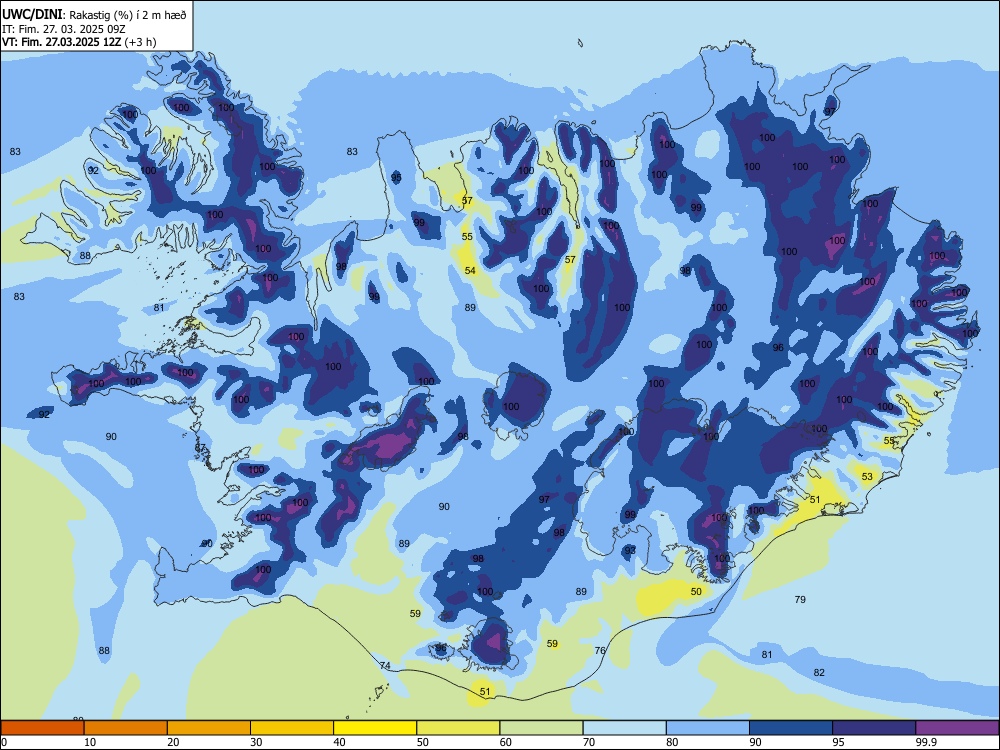This screenshot has width=1000, height=750.
Task: Select the offshore humidity value '79'
Action: pyautogui.click(x=800, y=599)
